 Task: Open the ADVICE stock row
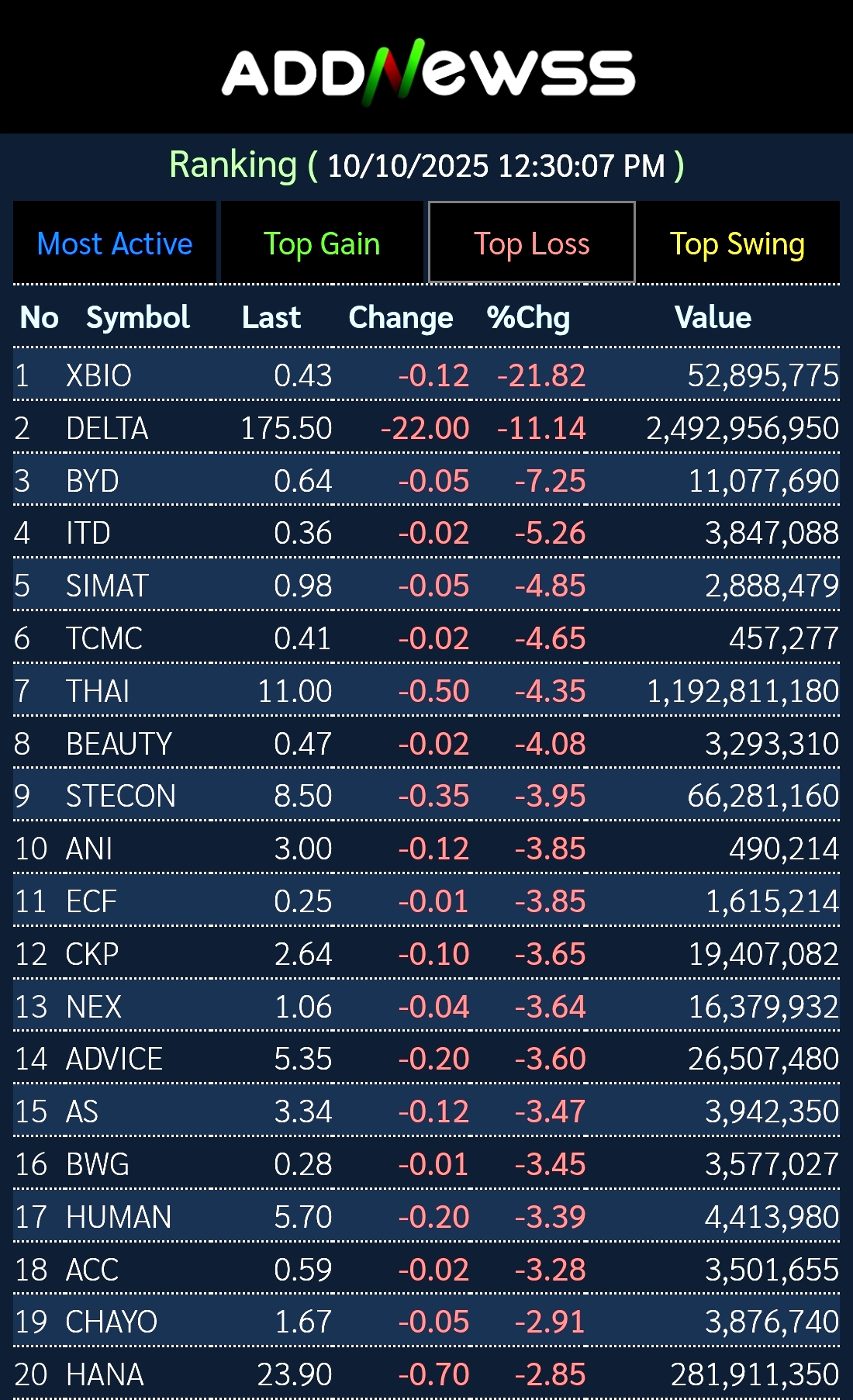click(114, 1059)
